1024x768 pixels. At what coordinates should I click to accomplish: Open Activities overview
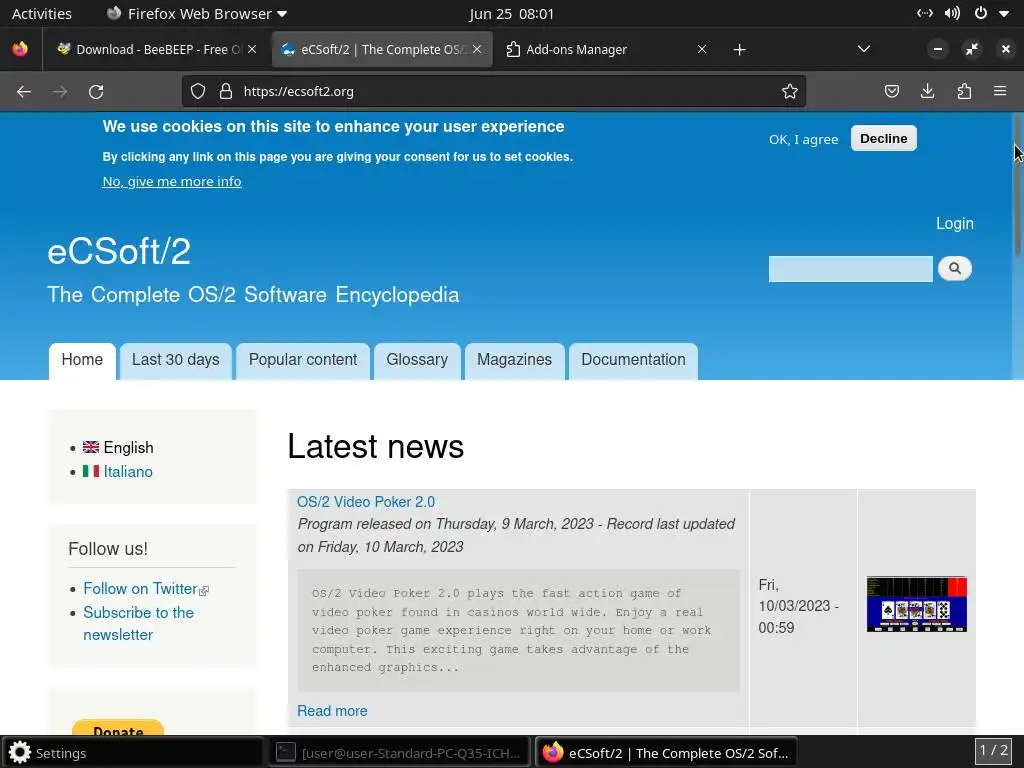pos(42,13)
